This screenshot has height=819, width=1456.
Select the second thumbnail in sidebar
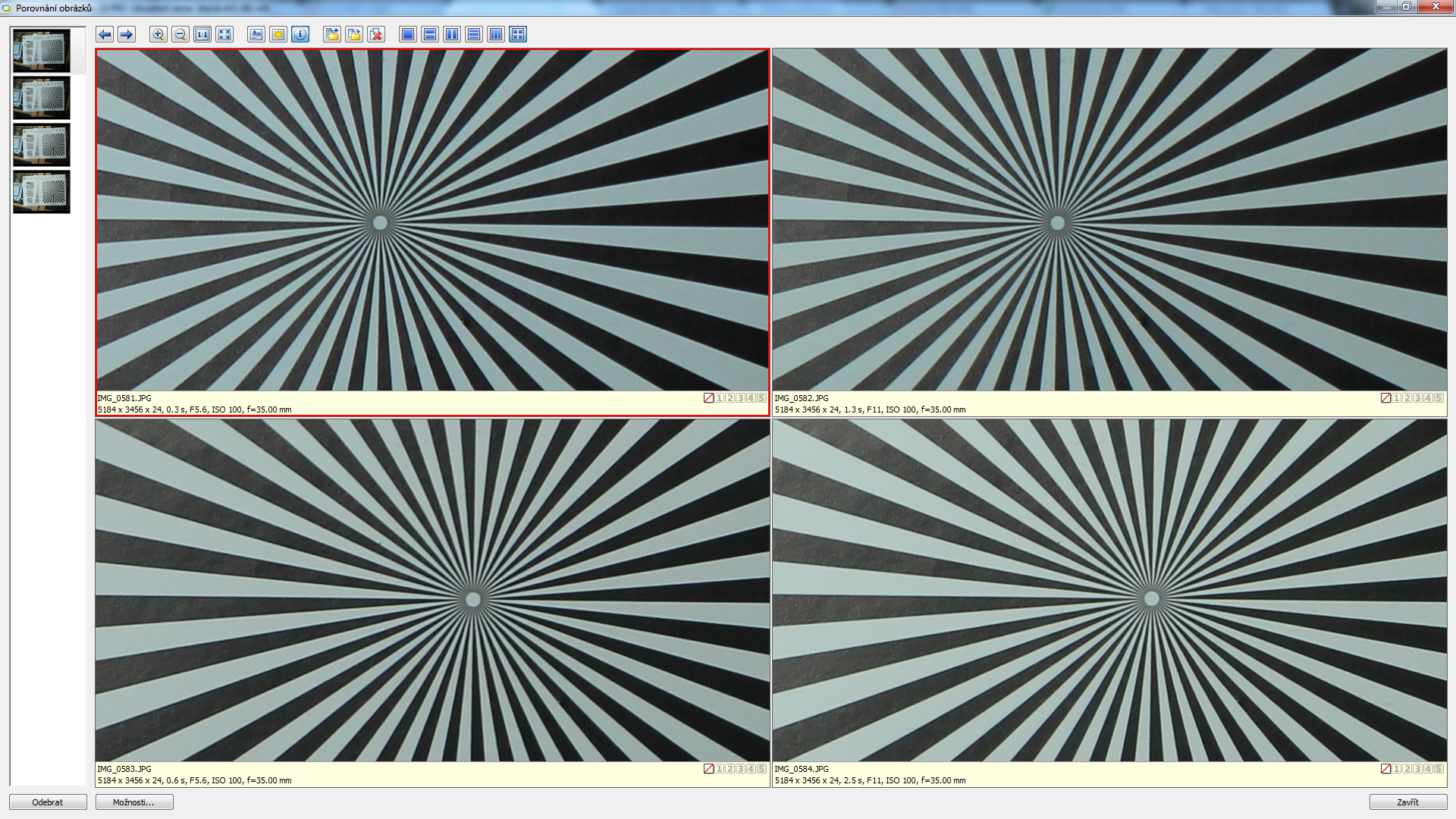tap(42, 98)
